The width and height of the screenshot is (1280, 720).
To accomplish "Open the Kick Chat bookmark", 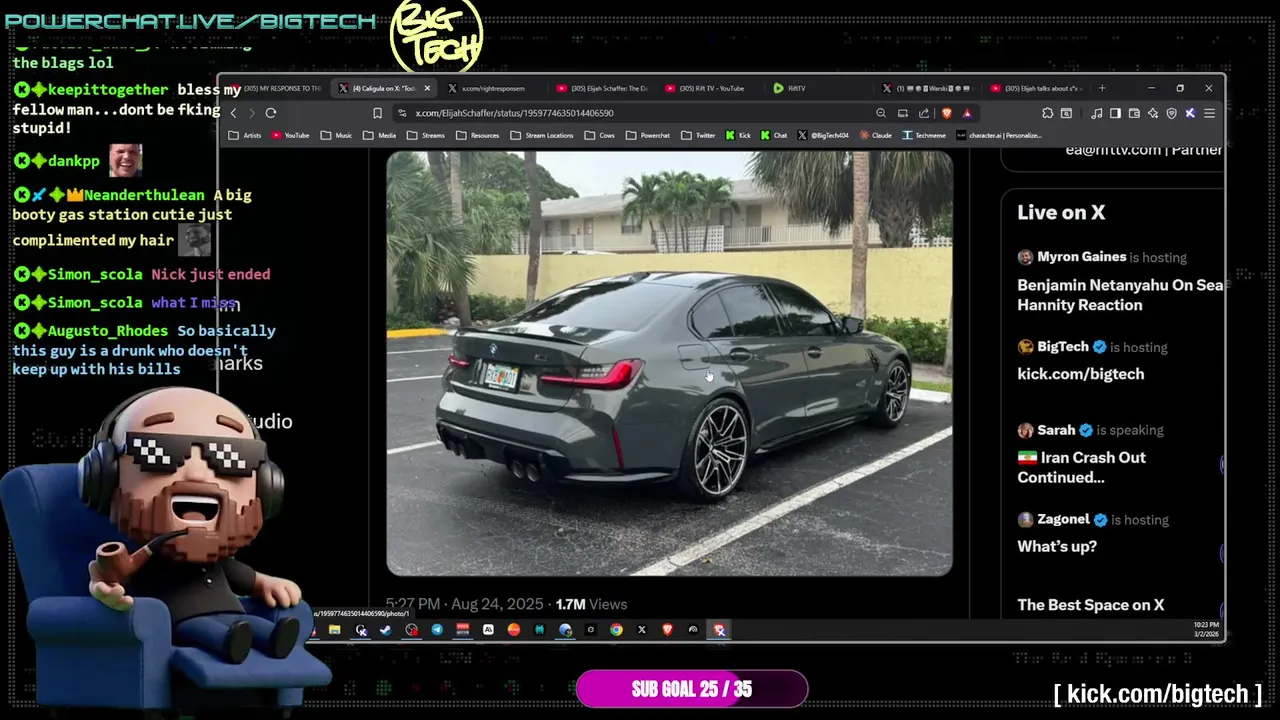I will coord(774,135).
